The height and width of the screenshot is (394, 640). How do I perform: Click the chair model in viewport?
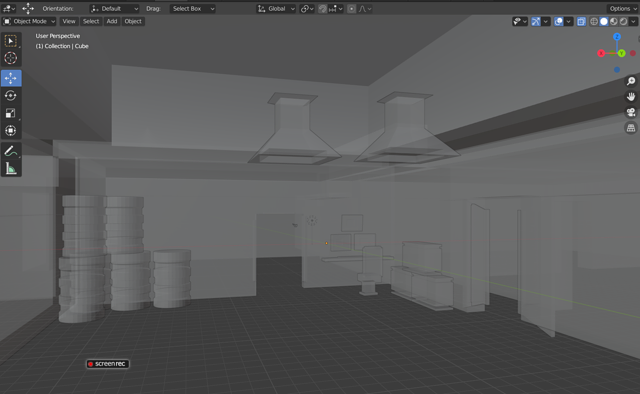[371, 269]
